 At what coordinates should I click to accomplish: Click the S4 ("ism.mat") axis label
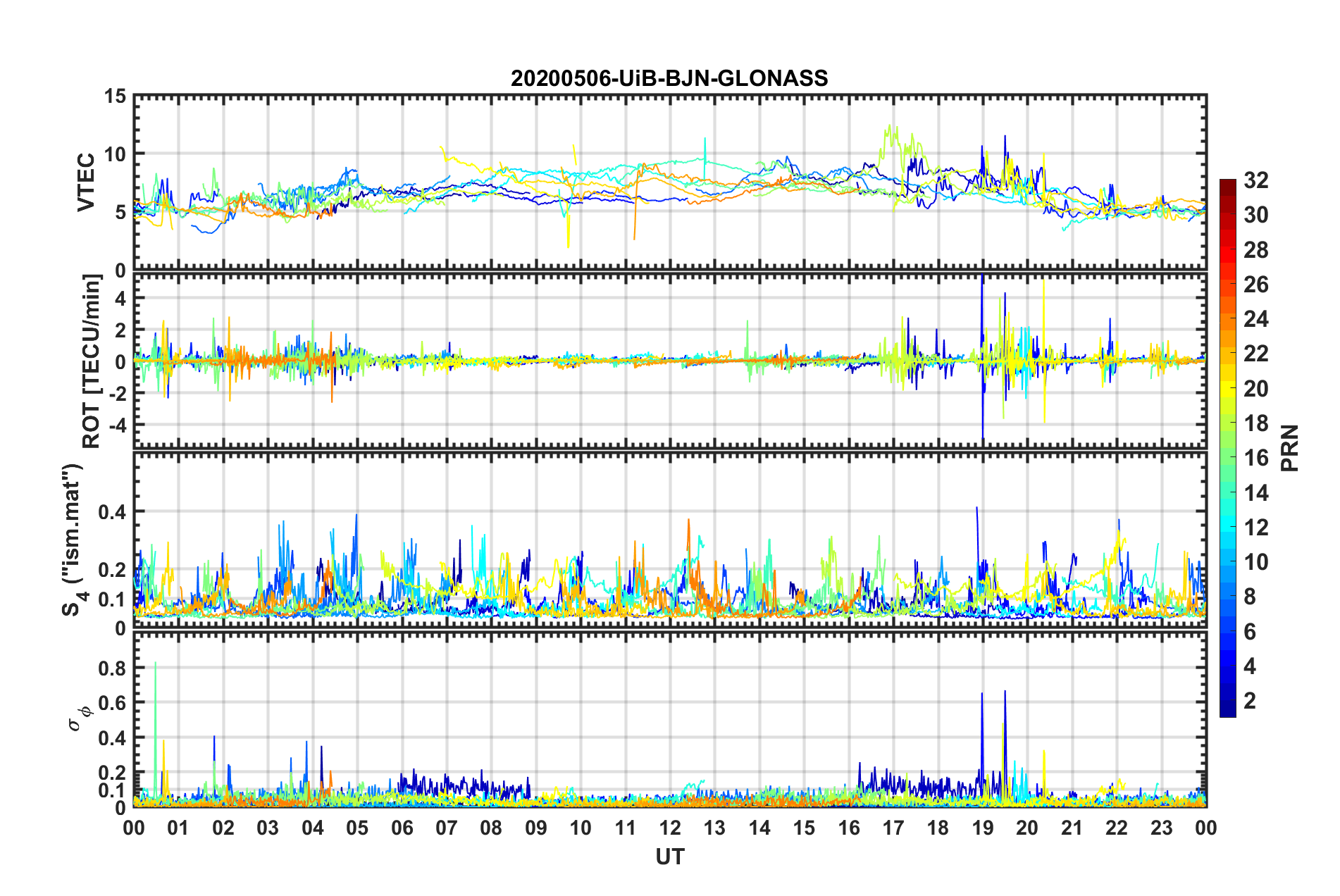[73, 540]
